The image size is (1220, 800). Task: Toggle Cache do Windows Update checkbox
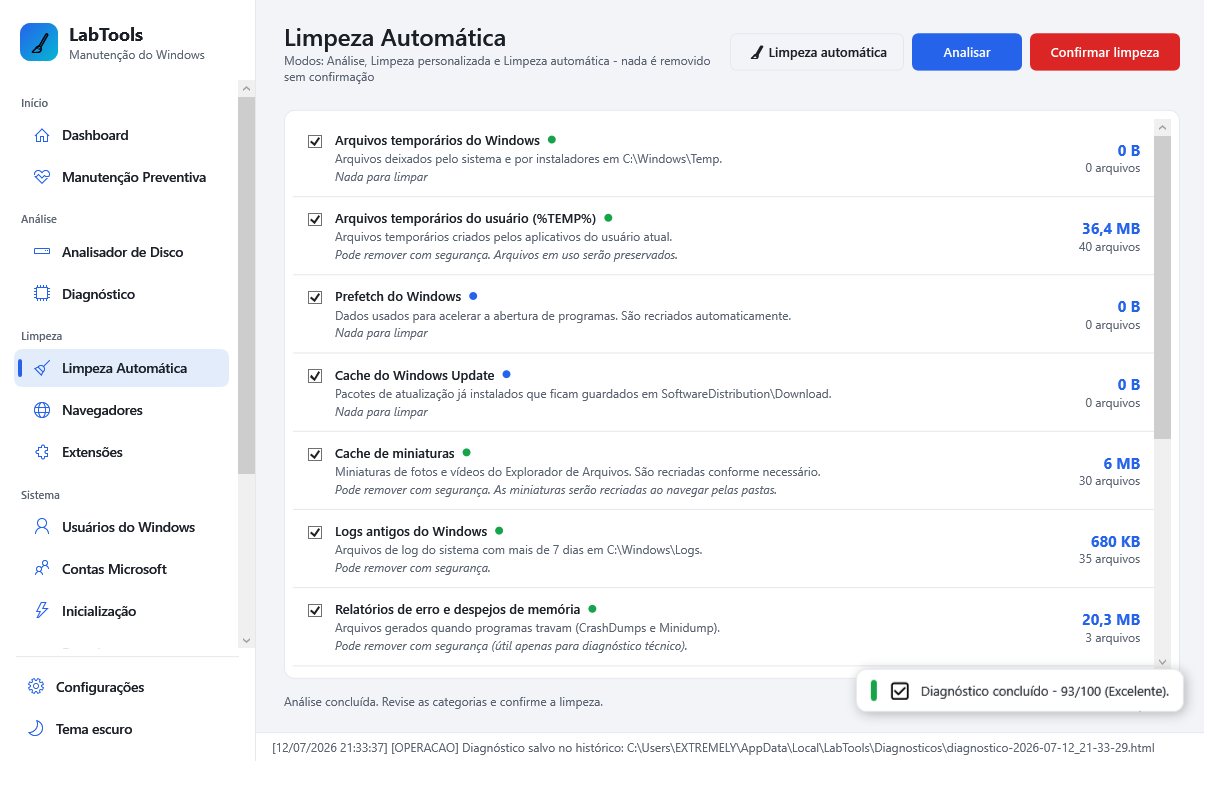click(x=315, y=376)
